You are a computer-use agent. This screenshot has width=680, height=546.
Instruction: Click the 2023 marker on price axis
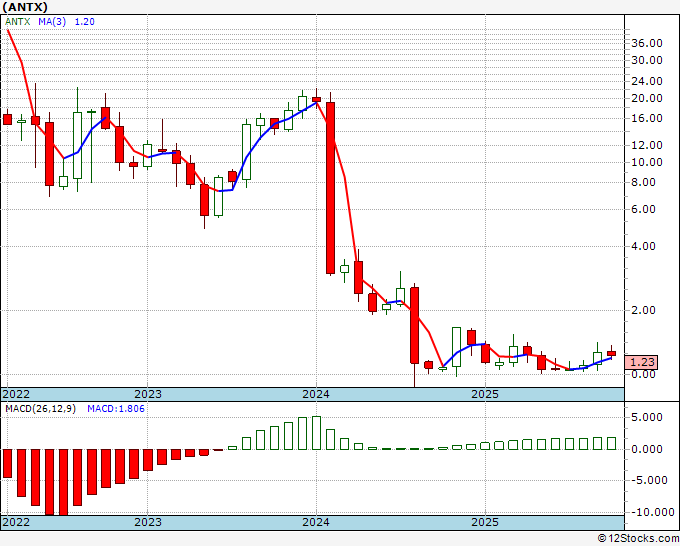pos(148,394)
